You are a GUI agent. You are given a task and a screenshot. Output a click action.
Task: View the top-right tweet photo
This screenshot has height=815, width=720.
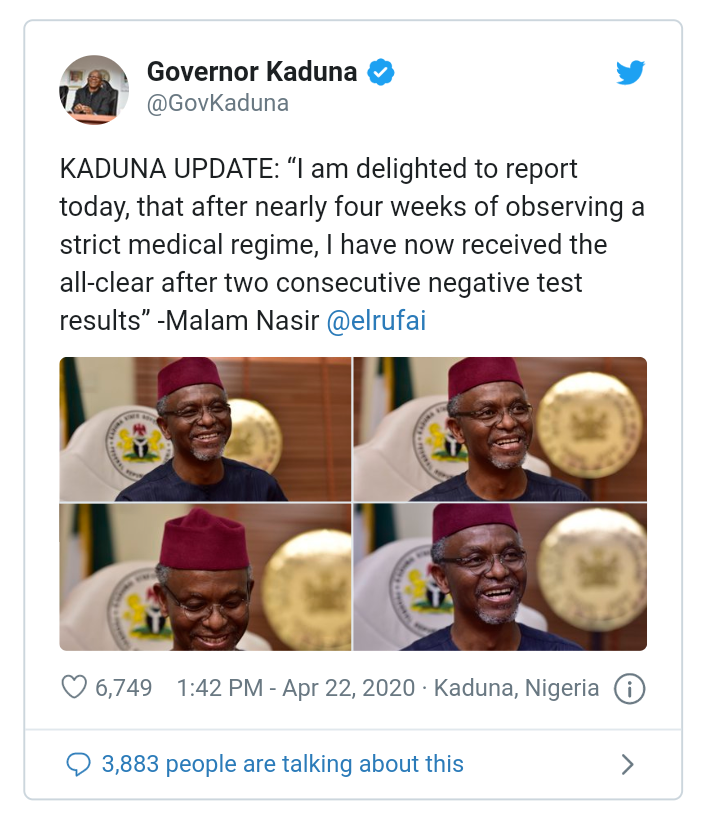coord(500,429)
